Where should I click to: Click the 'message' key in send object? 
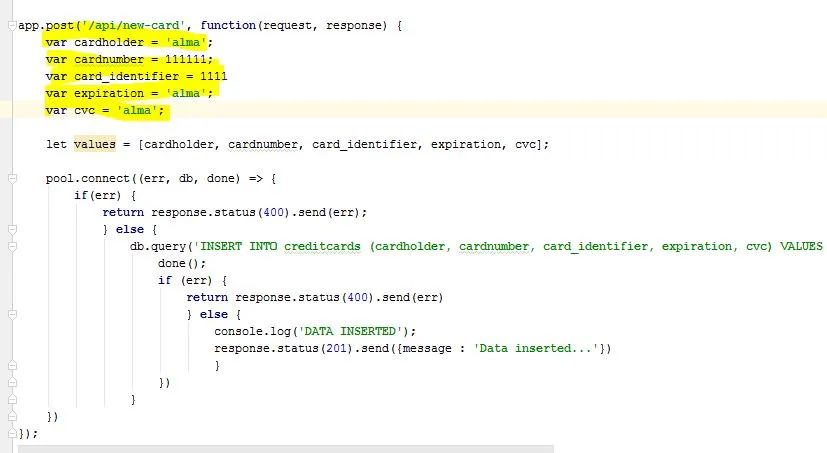[x=427, y=348]
